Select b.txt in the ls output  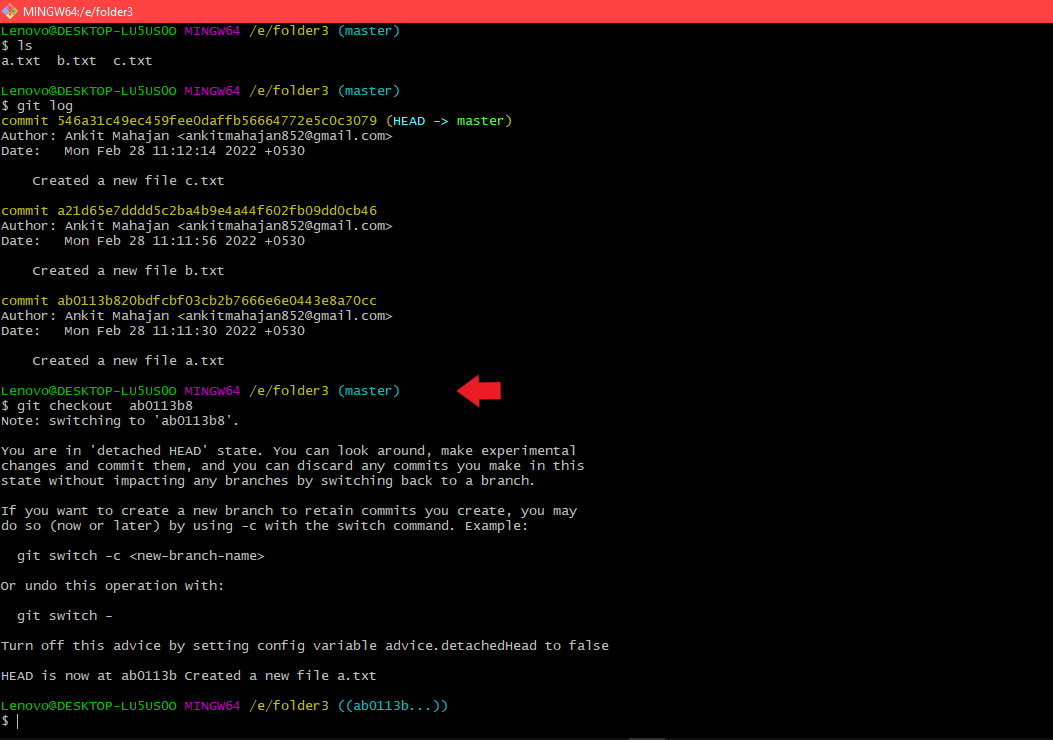coord(76,61)
